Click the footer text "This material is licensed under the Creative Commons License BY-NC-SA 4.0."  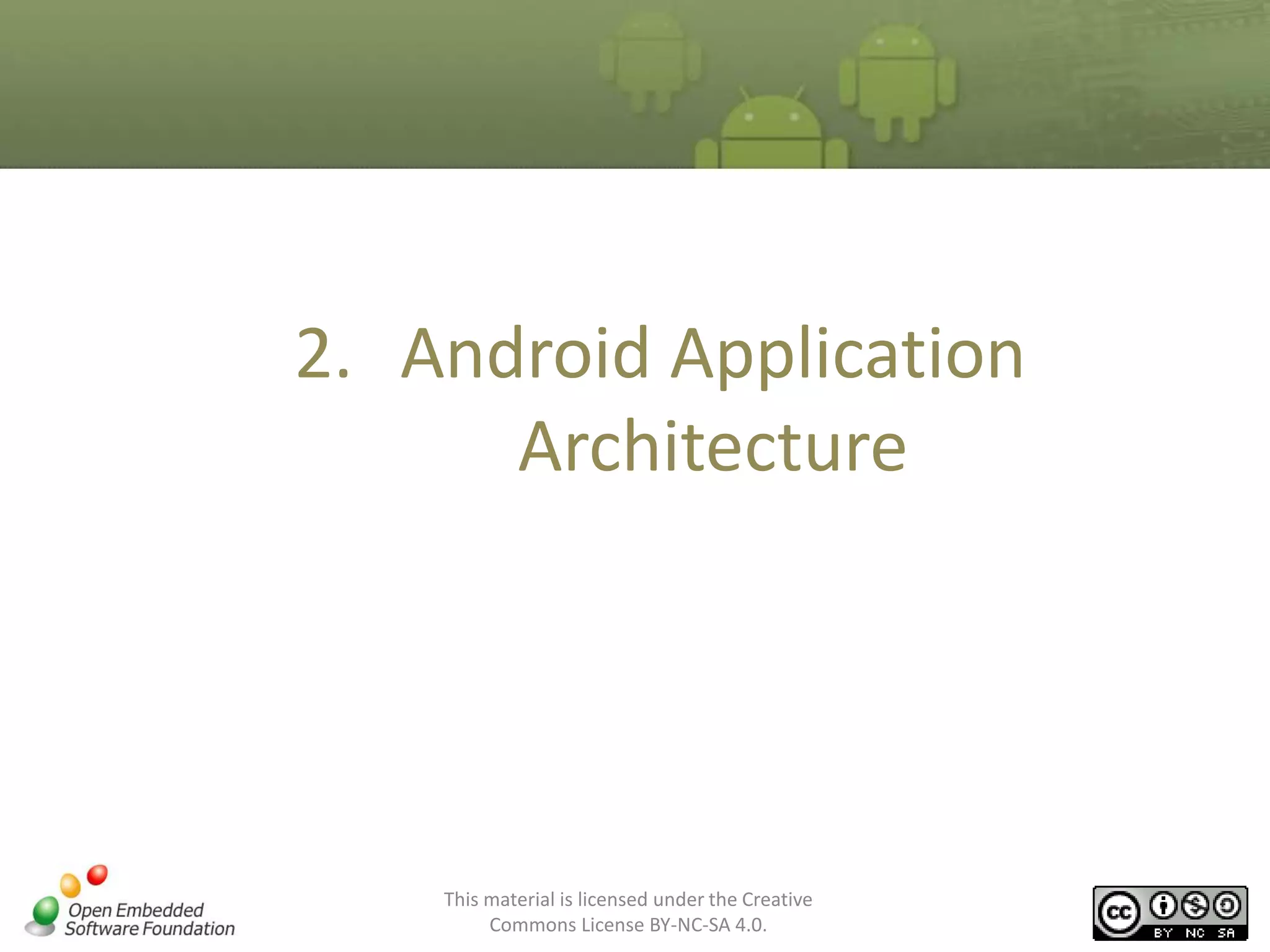click(628, 912)
